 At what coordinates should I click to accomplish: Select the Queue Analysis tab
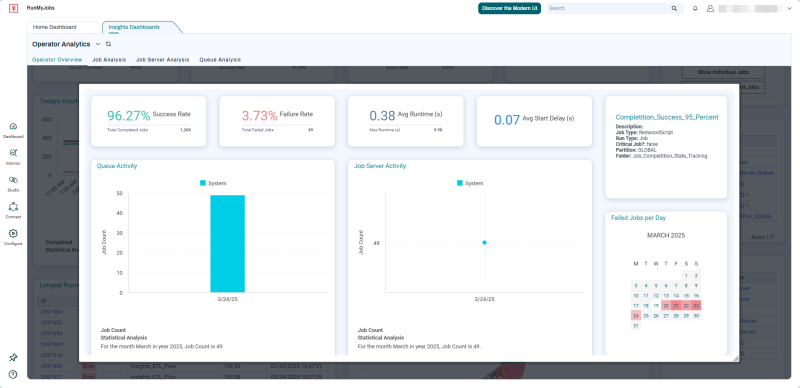pos(220,60)
